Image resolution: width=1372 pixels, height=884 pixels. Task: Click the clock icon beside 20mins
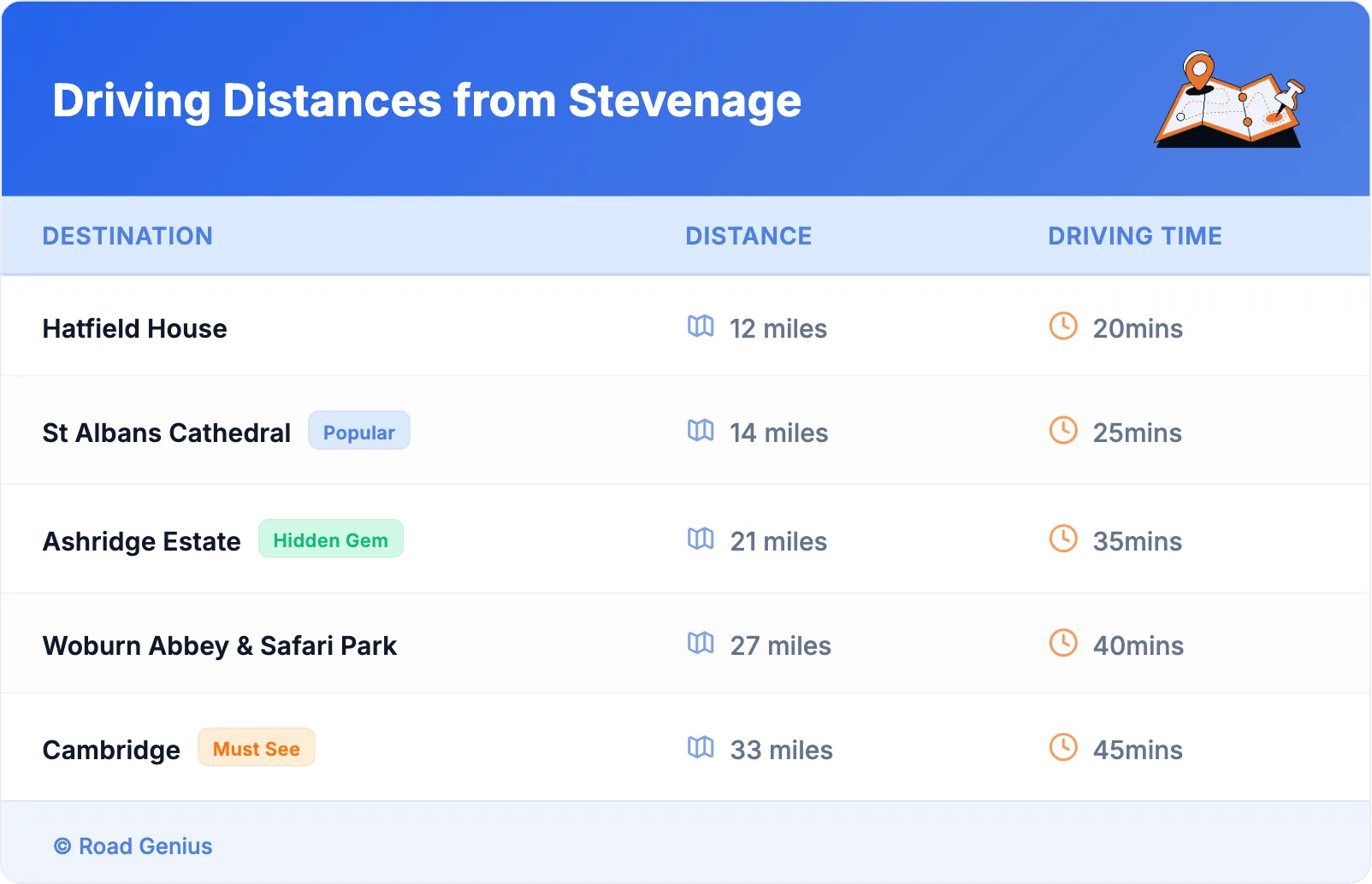1063,326
